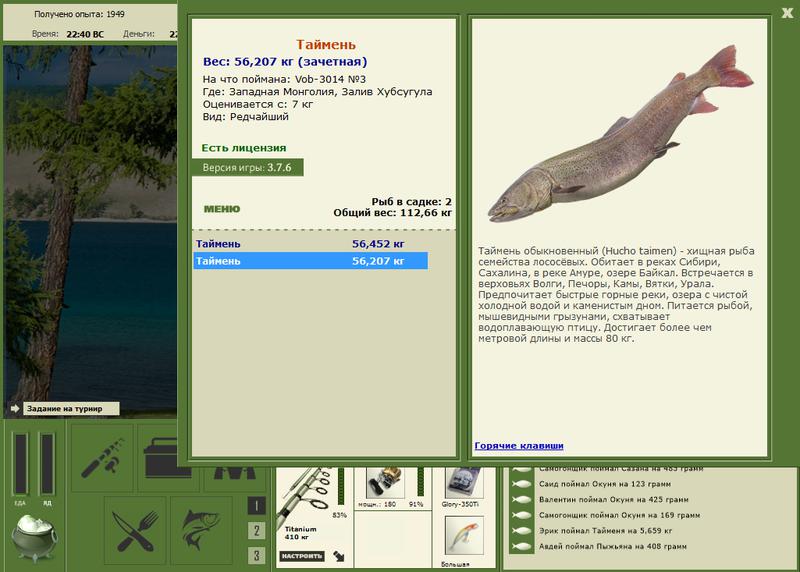Switch to rod slot 3

[256, 555]
